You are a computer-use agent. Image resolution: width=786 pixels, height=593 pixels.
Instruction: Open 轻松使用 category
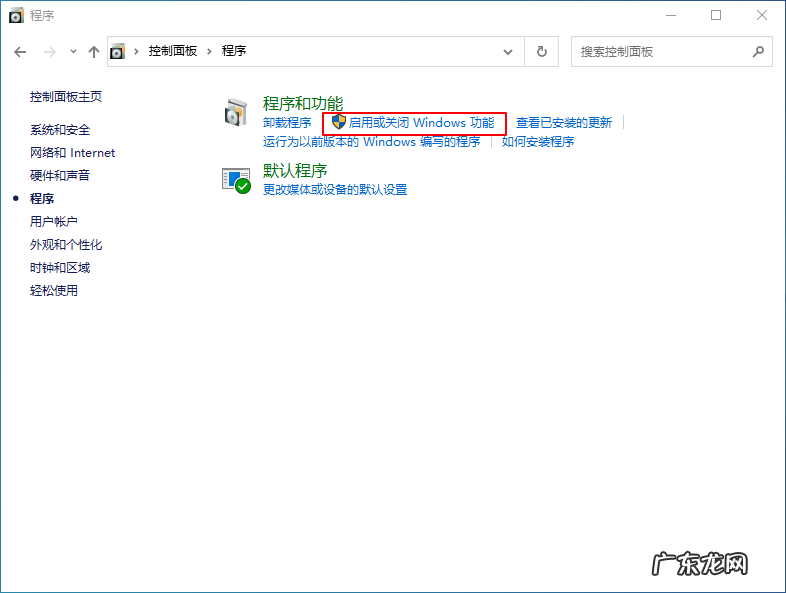click(x=54, y=291)
